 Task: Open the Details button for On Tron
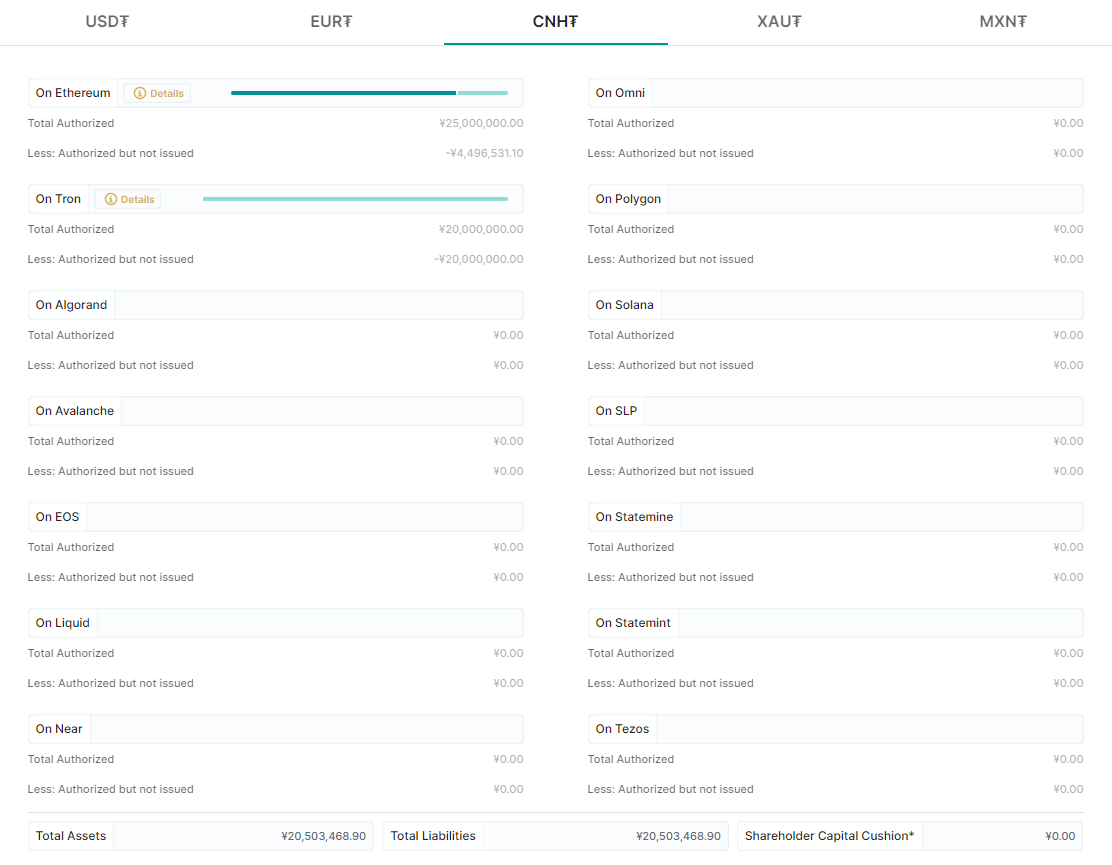[128, 199]
